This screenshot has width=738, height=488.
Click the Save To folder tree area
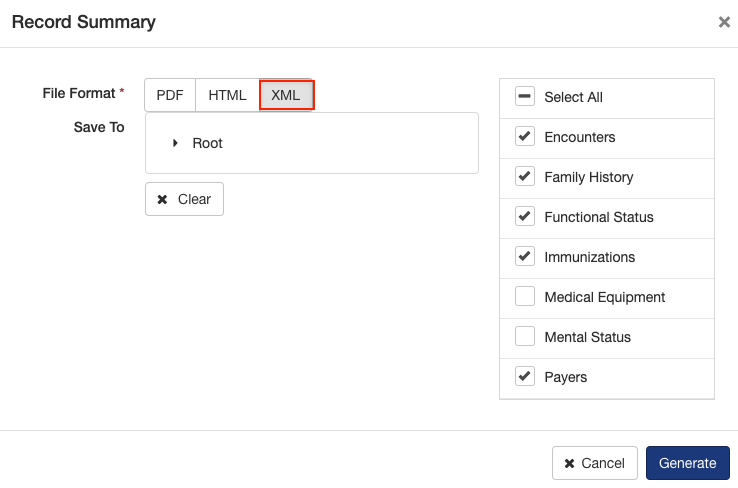coord(312,143)
